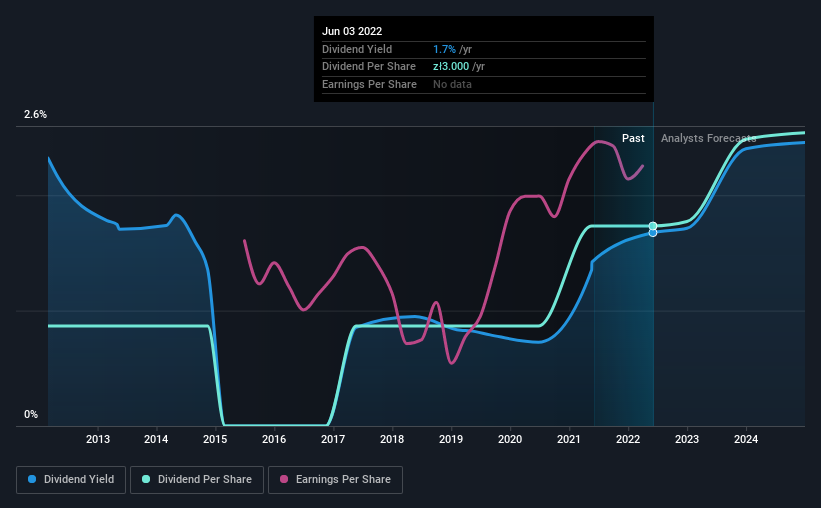Click the Dividend Per Share row label in tooltip
Image resolution: width=821 pixels, height=508 pixels.
369,67
